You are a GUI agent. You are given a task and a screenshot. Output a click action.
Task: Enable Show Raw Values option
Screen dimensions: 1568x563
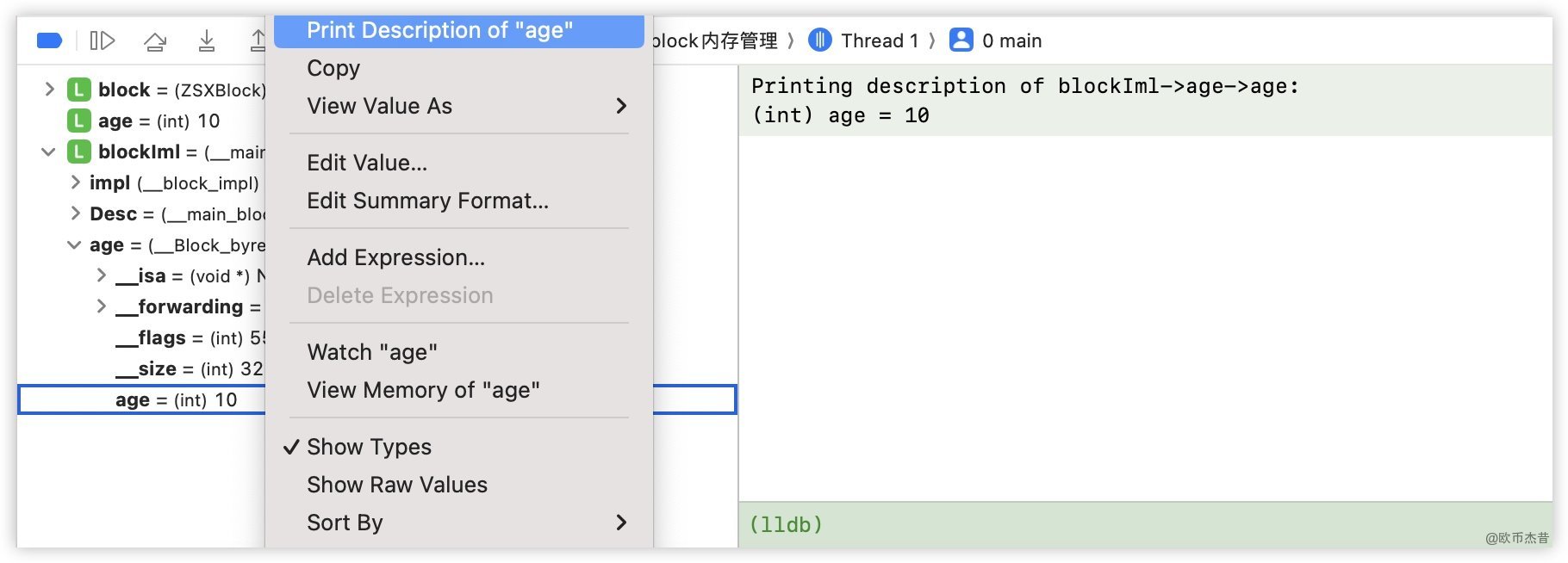(396, 485)
